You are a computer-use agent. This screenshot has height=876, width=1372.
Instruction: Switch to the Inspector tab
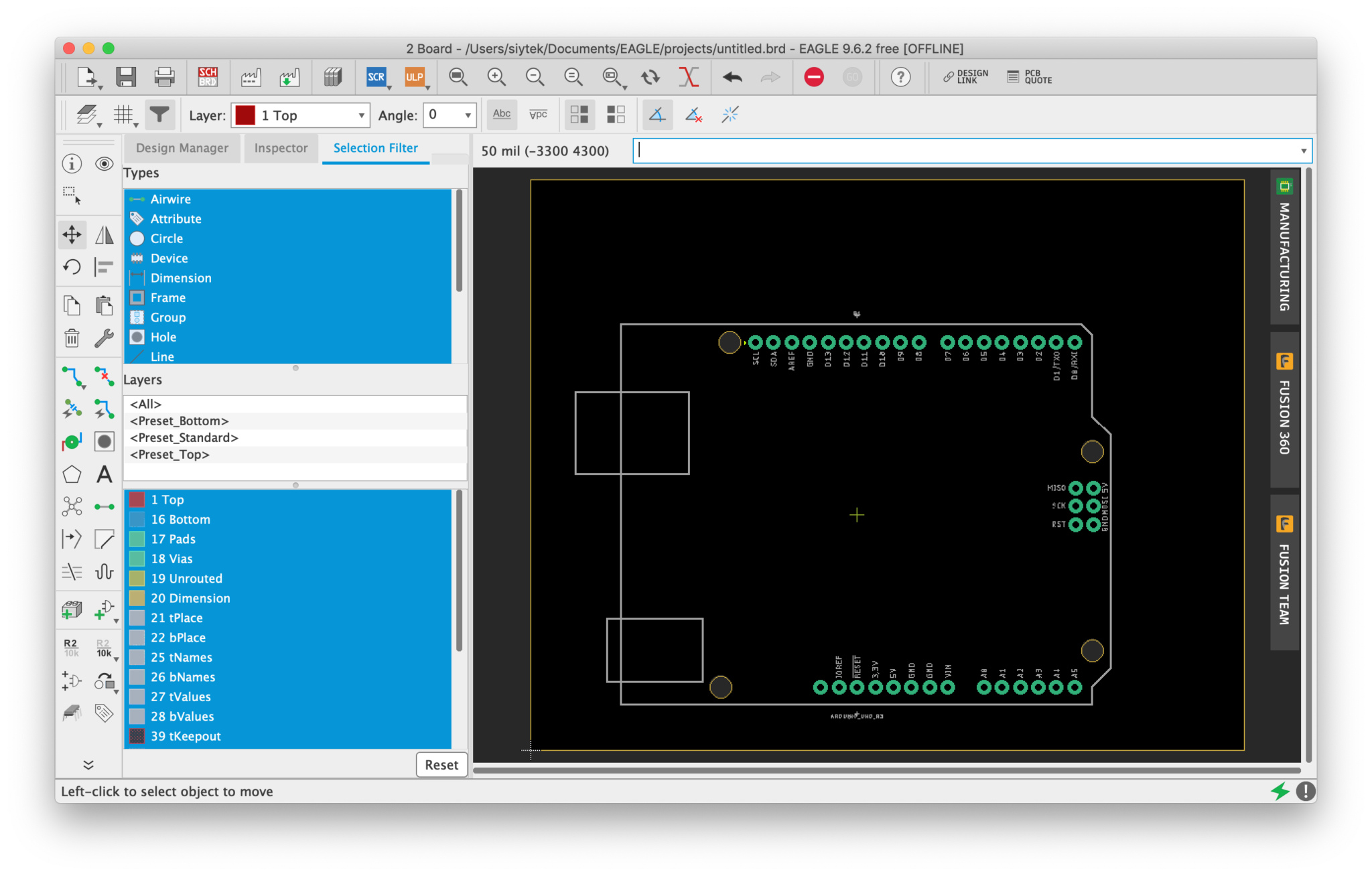tap(281, 148)
